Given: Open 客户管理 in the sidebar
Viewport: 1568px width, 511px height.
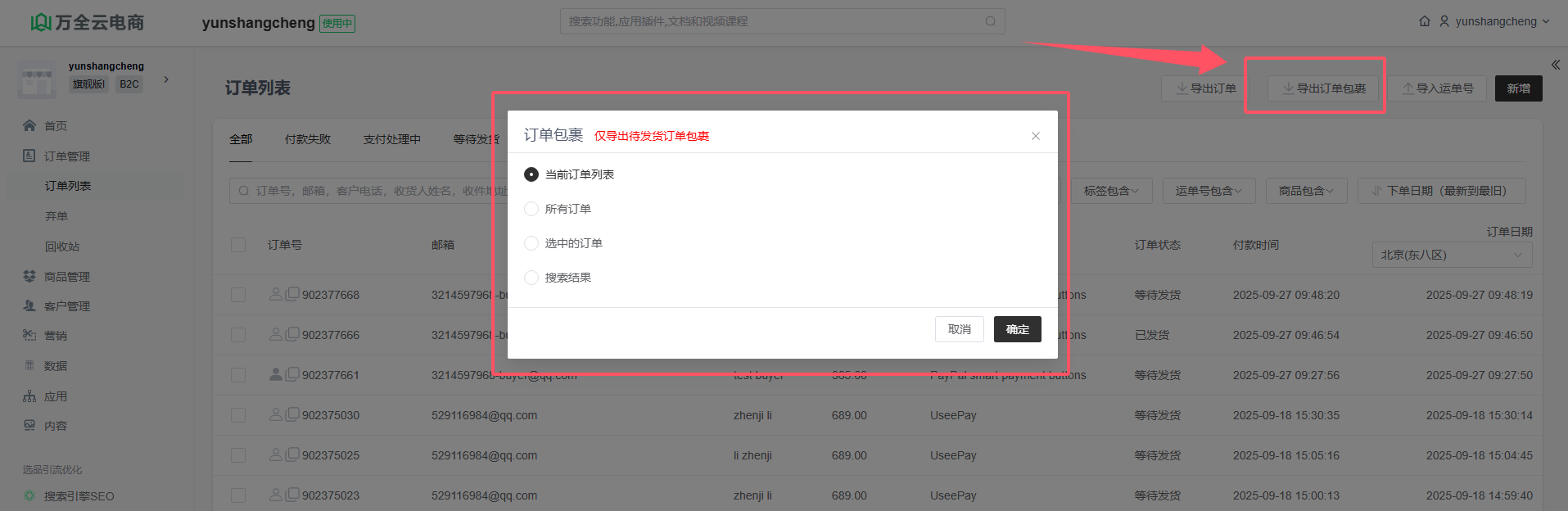Looking at the screenshot, I should pos(66,306).
